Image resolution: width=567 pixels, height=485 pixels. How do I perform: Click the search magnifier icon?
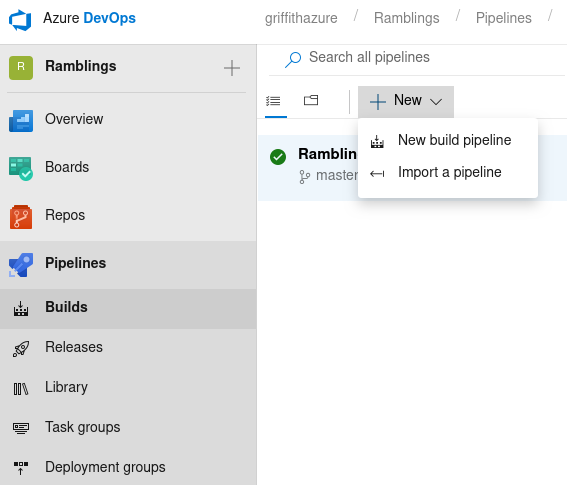pos(293,59)
